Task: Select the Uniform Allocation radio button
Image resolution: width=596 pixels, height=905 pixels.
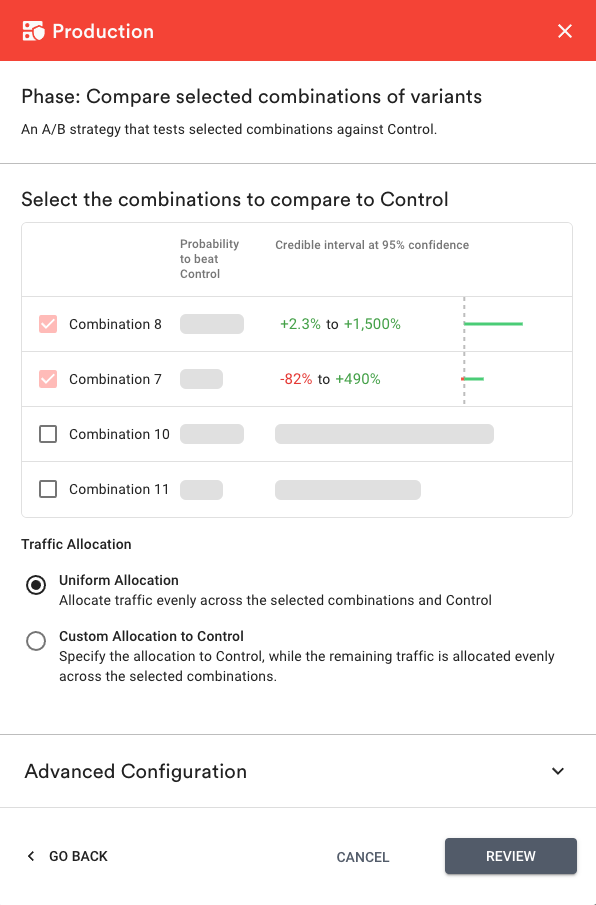Action: tap(36, 585)
